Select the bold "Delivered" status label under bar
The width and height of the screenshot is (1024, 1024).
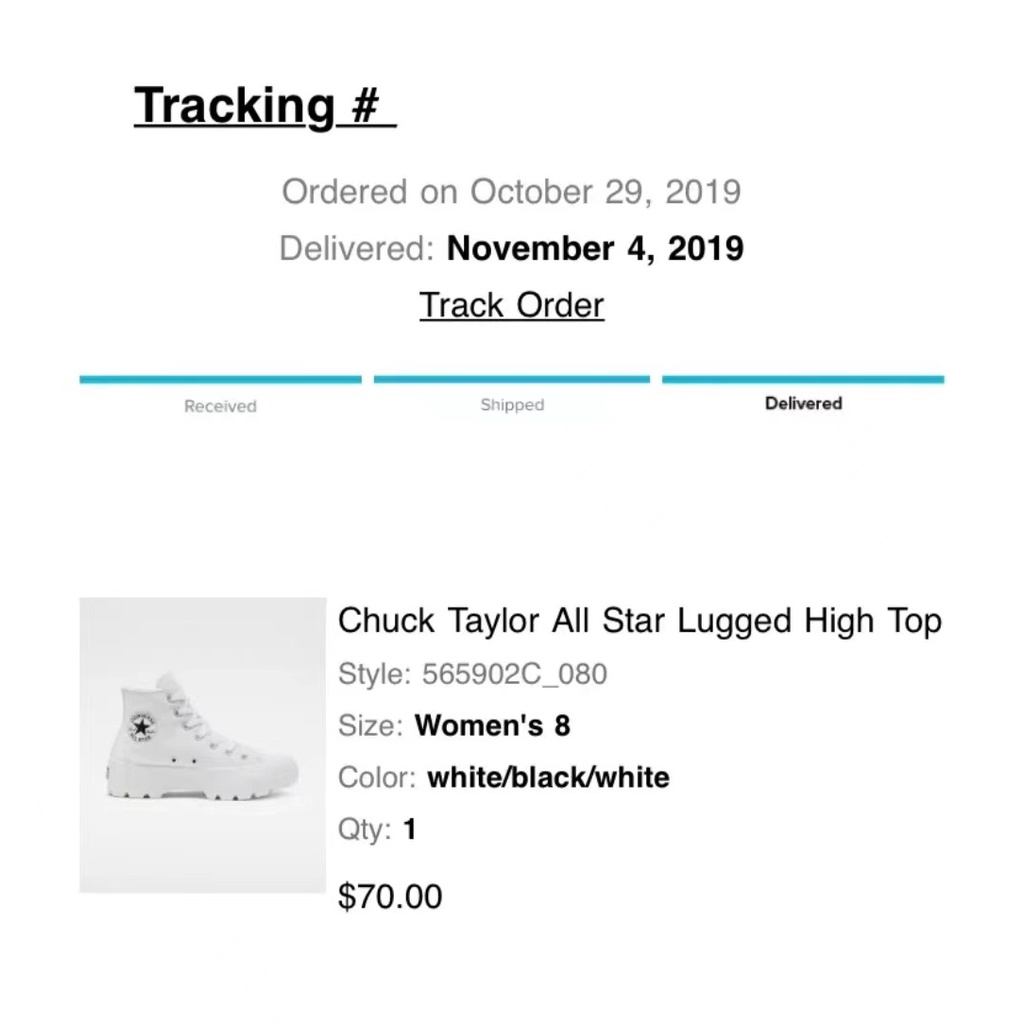point(803,404)
